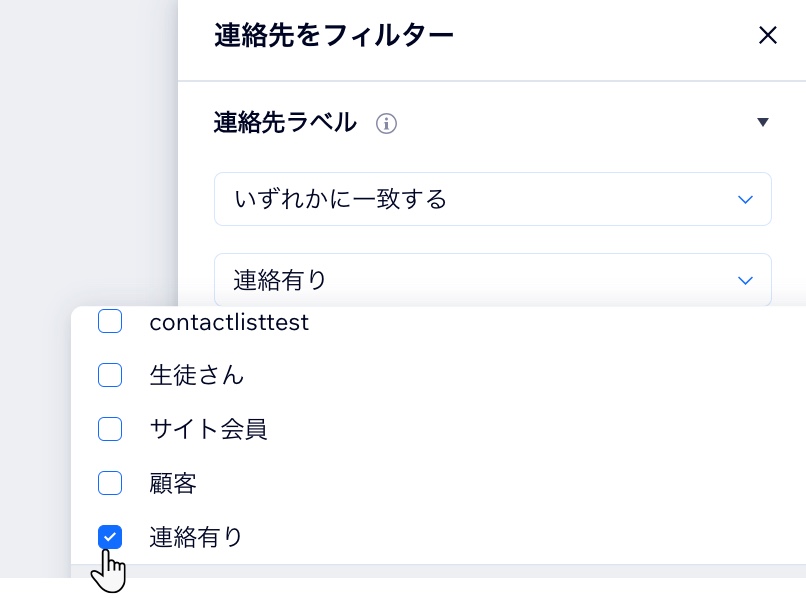Click the 生徒さん option label

(197, 375)
